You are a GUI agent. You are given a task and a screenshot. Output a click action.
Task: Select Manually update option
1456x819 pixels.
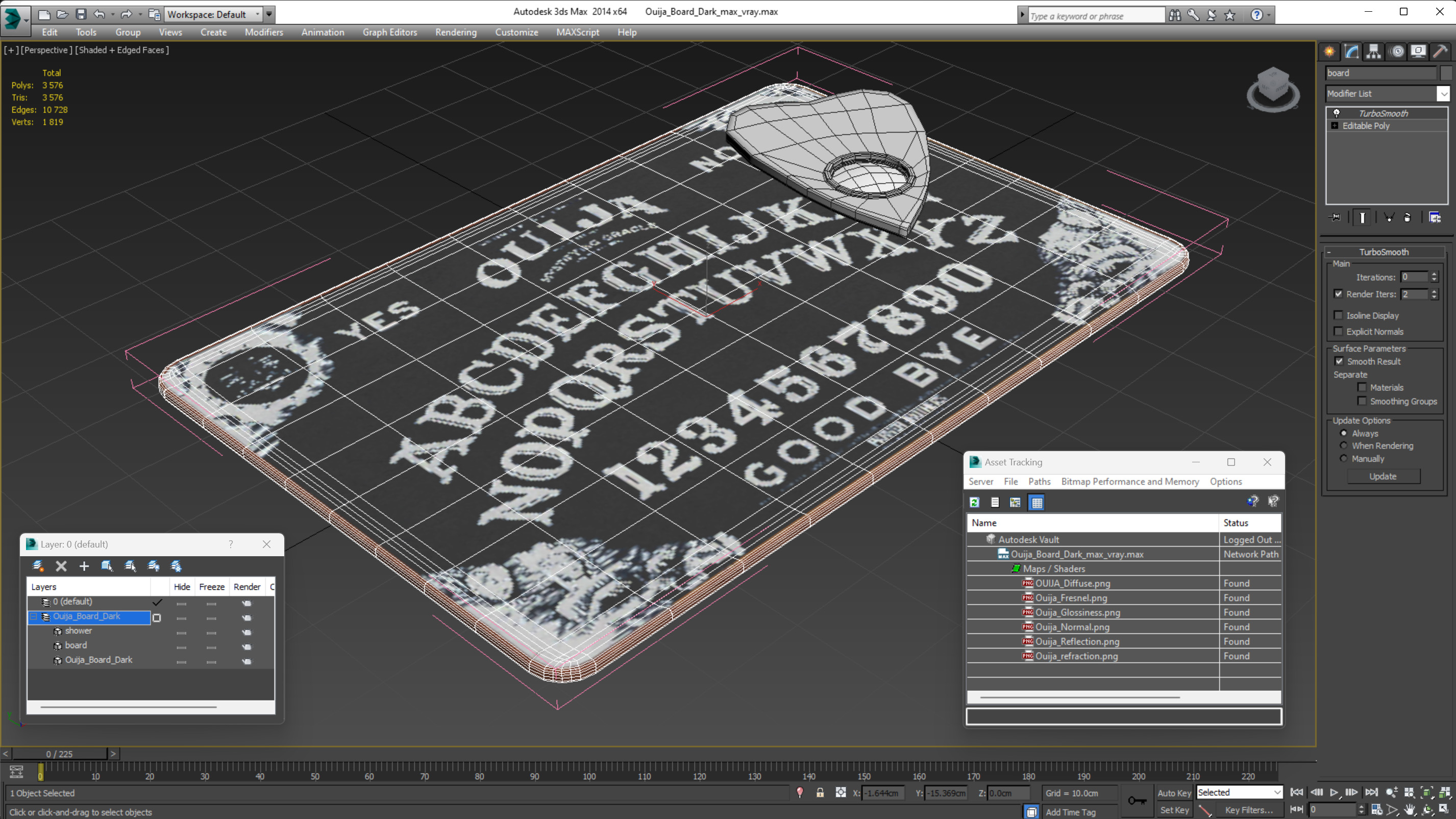tap(1344, 458)
